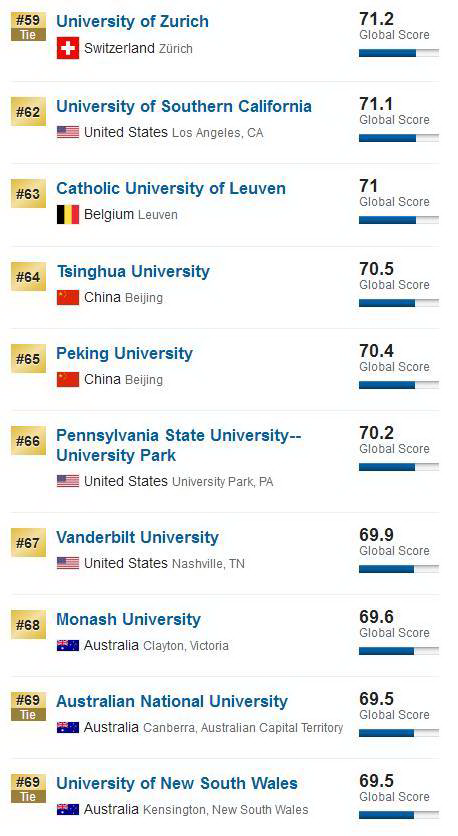This screenshot has height=836, width=458.
Task: Click the Switzerland flag icon
Action: point(68,48)
